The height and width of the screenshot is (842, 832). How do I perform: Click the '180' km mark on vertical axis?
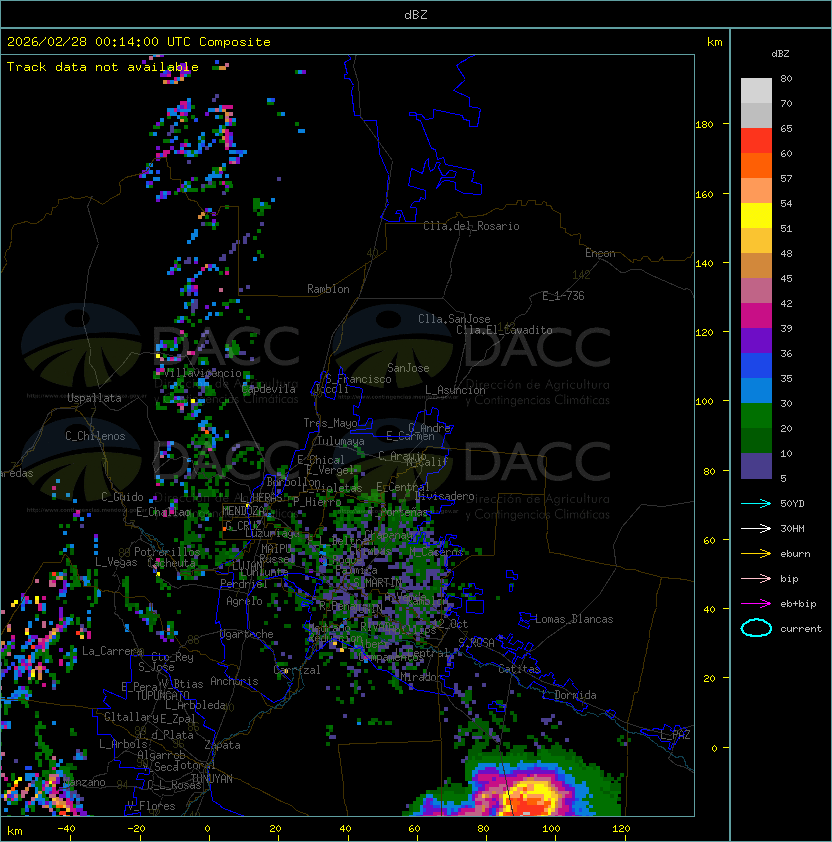[x=704, y=125]
